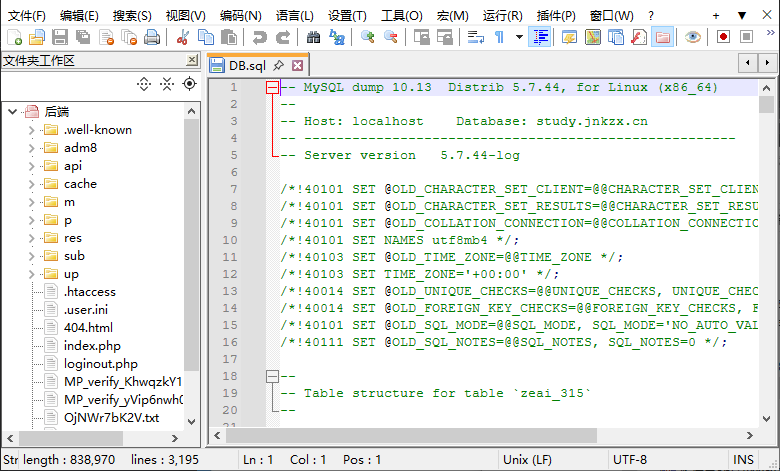Image resolution: width=780 pixels, height=471 pixels.
Task: Unfold all folders in the workspace panel
Action: (x=144, y=84)
